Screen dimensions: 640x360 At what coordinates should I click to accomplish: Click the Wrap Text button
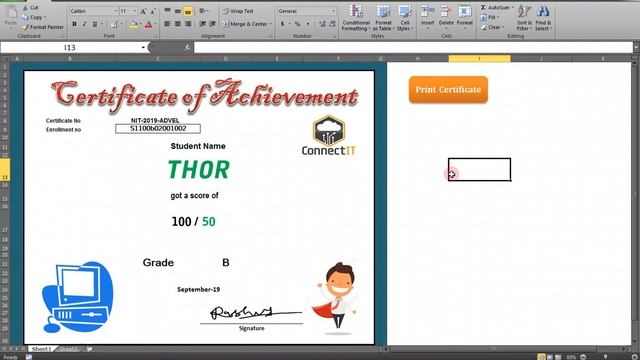tap(238, 11)
